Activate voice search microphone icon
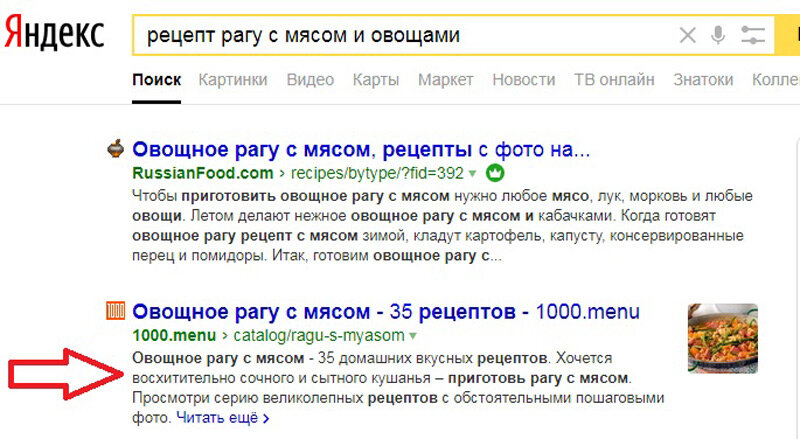 [x=718, y=35]
